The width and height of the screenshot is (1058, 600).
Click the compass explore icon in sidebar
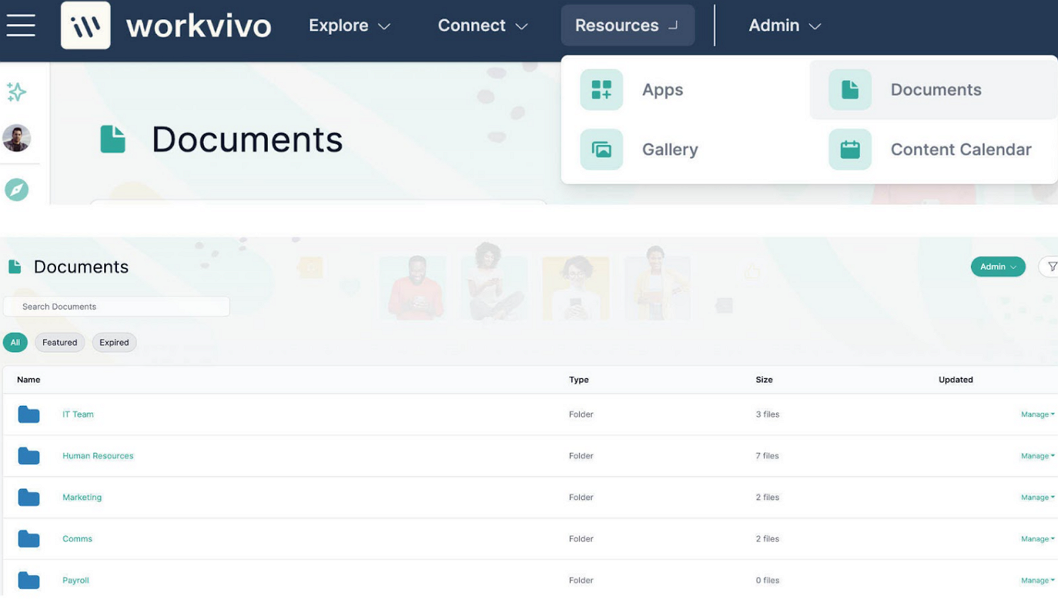click(17, 190)
